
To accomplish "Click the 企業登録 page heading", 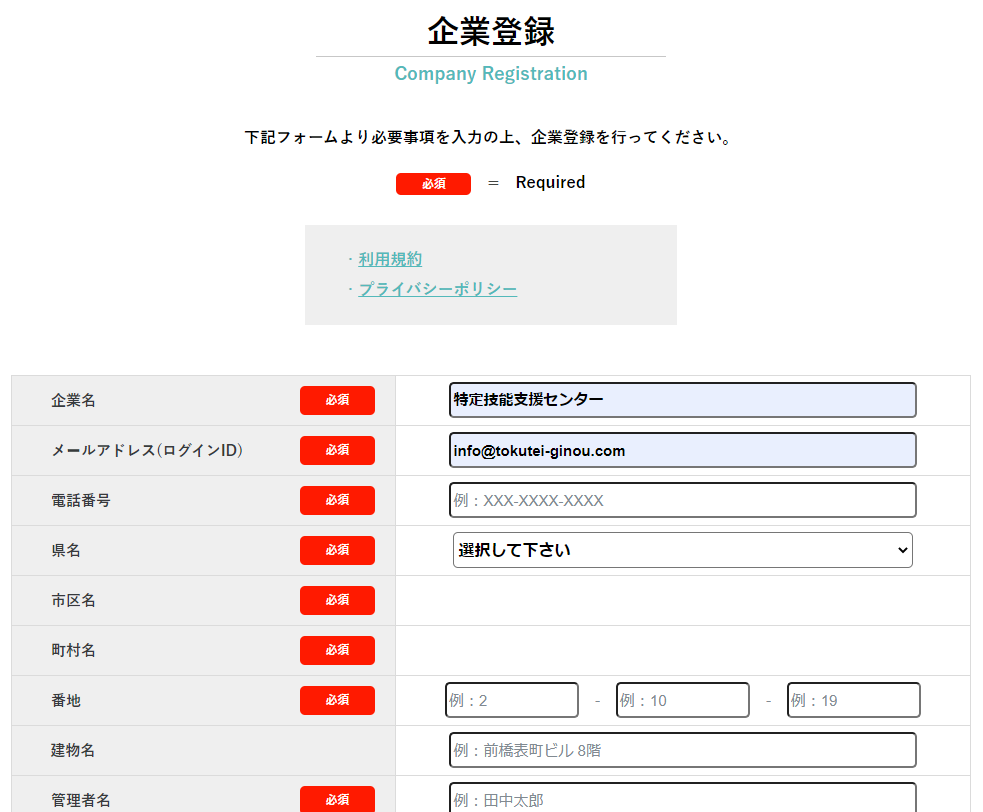I will [490, 32].
